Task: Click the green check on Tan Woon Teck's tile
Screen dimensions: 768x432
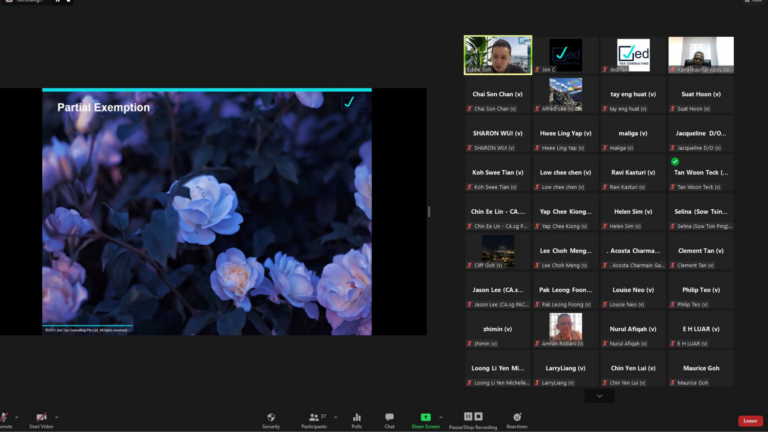Action: (x=675, y=161)
